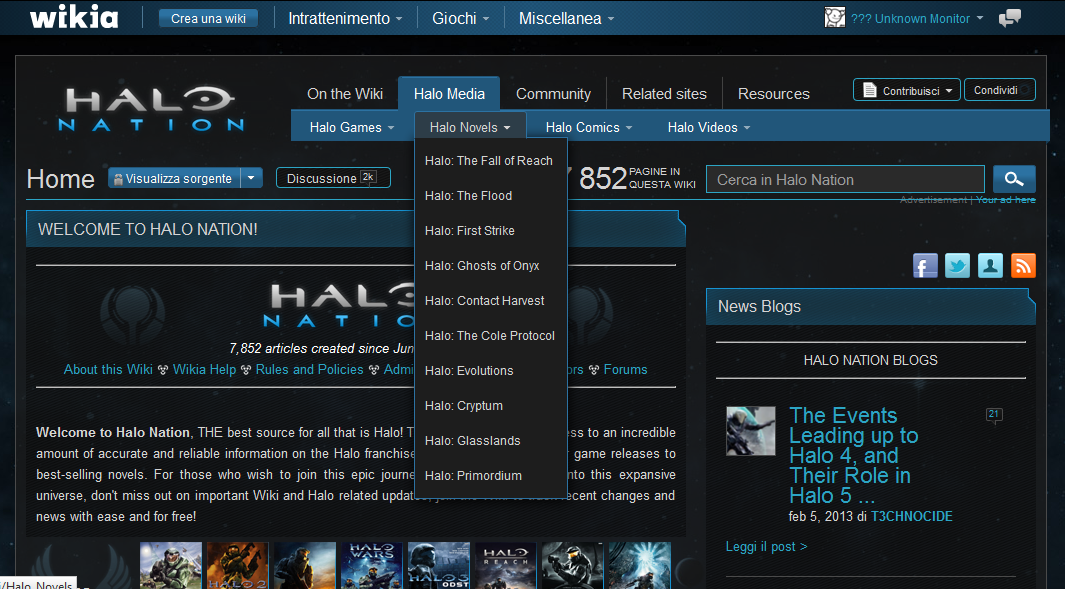Click the 852 pagine in questa wiki counter

click(x=637, y=178)
